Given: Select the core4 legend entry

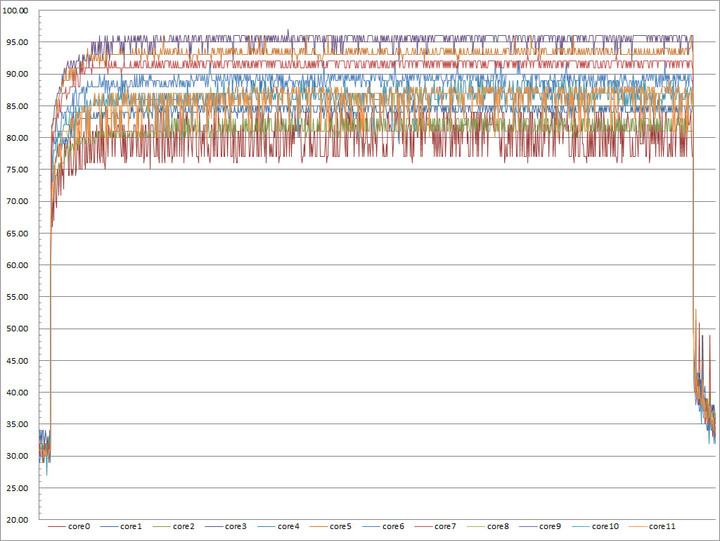Looking at the screenshot, I should 279,526.
